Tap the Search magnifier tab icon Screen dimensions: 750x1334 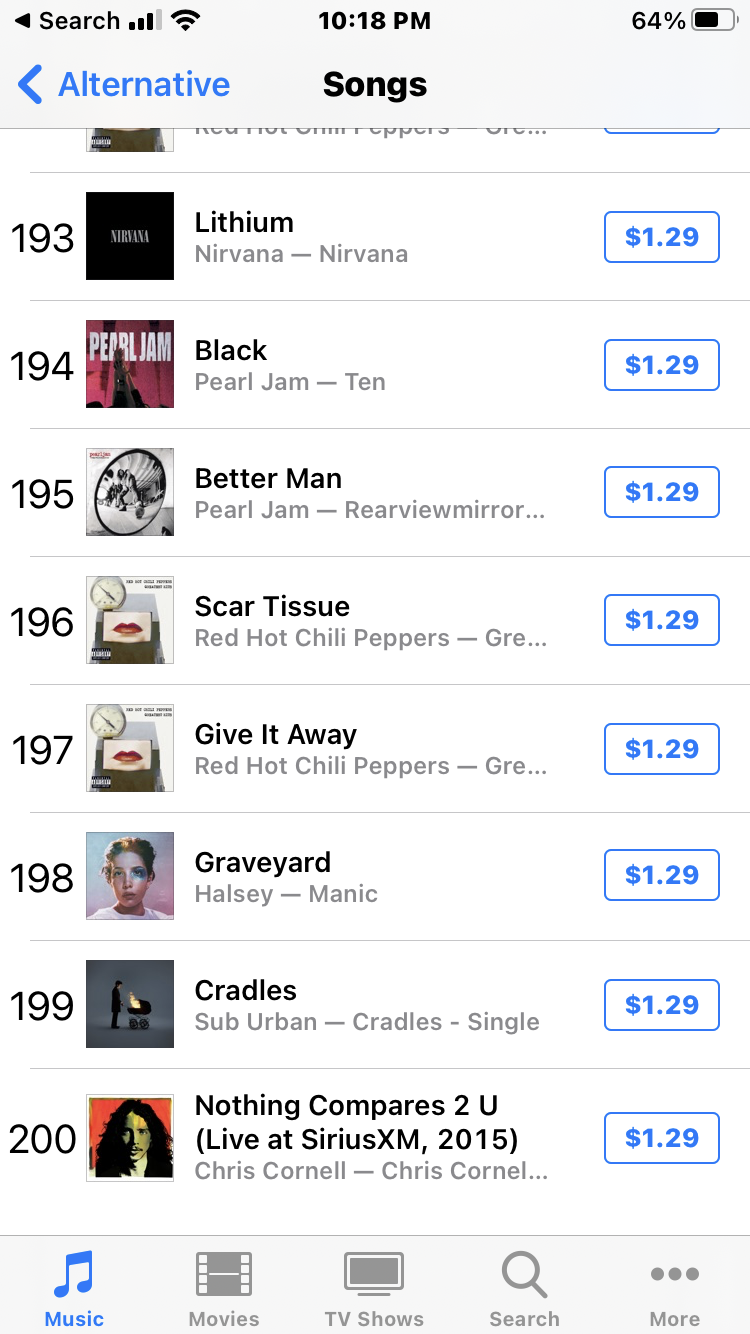pyautogui.click(x=524, y=1275)
